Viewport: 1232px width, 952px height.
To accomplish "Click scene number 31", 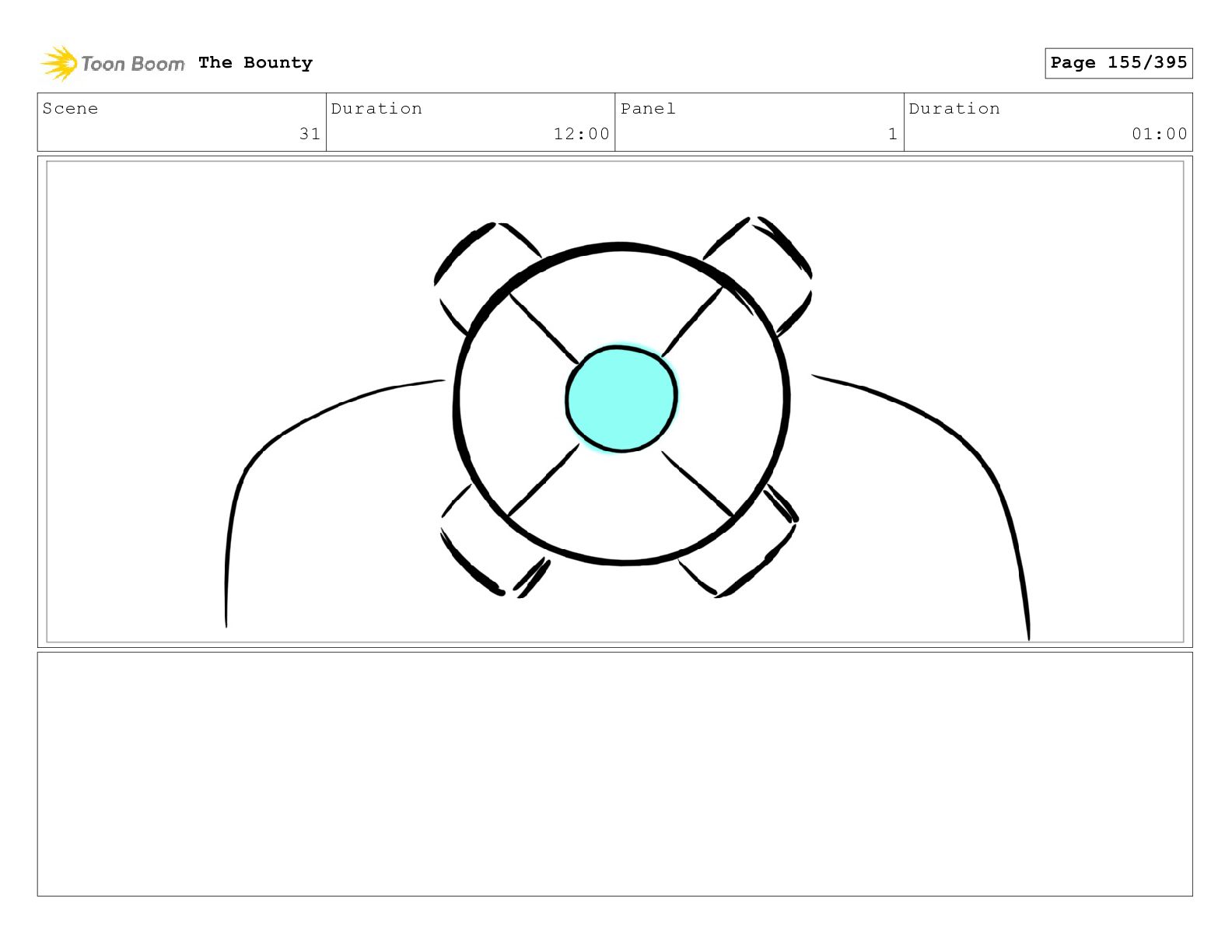I will coord(310,134).
